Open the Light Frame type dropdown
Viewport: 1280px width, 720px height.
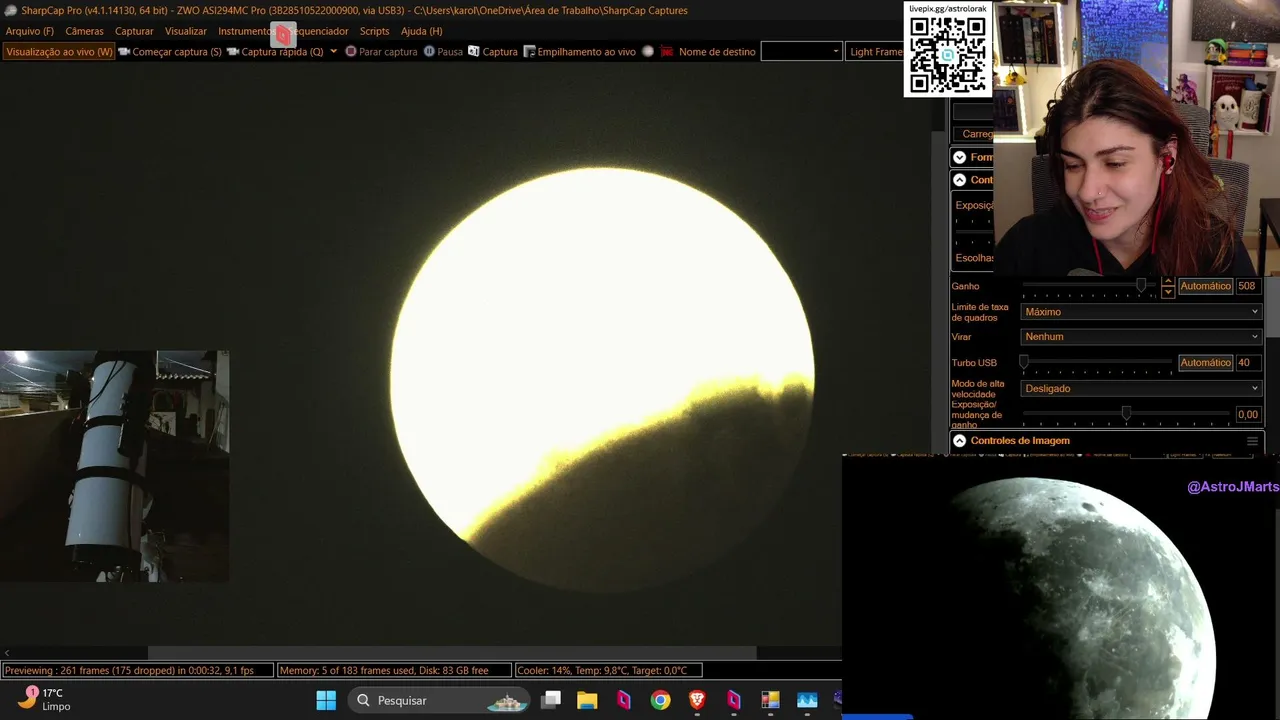coord(875,51)
